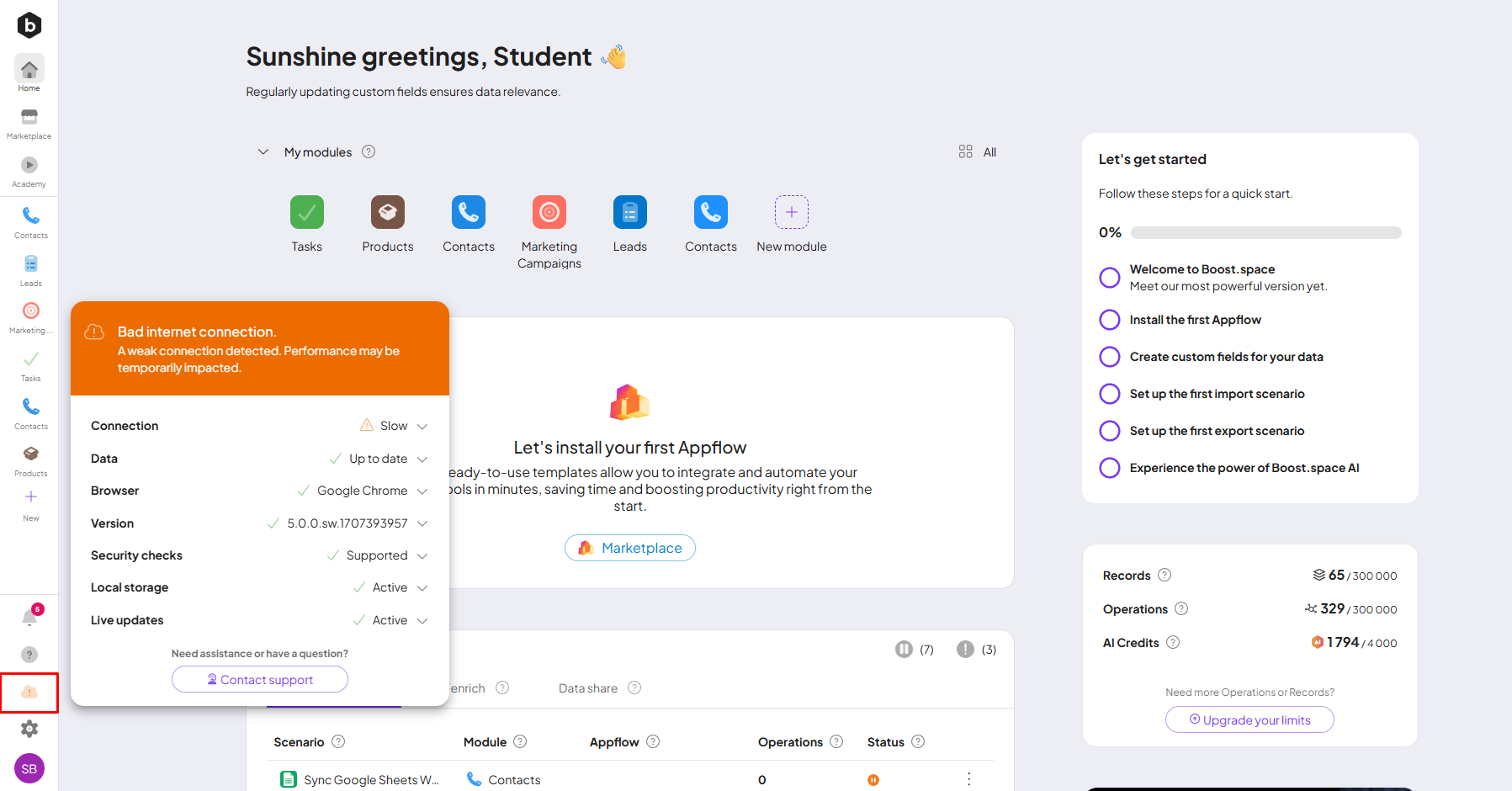Open the Tasks module icon
This screenshot has width=1512, height=791.
click(x=306, y=213)
